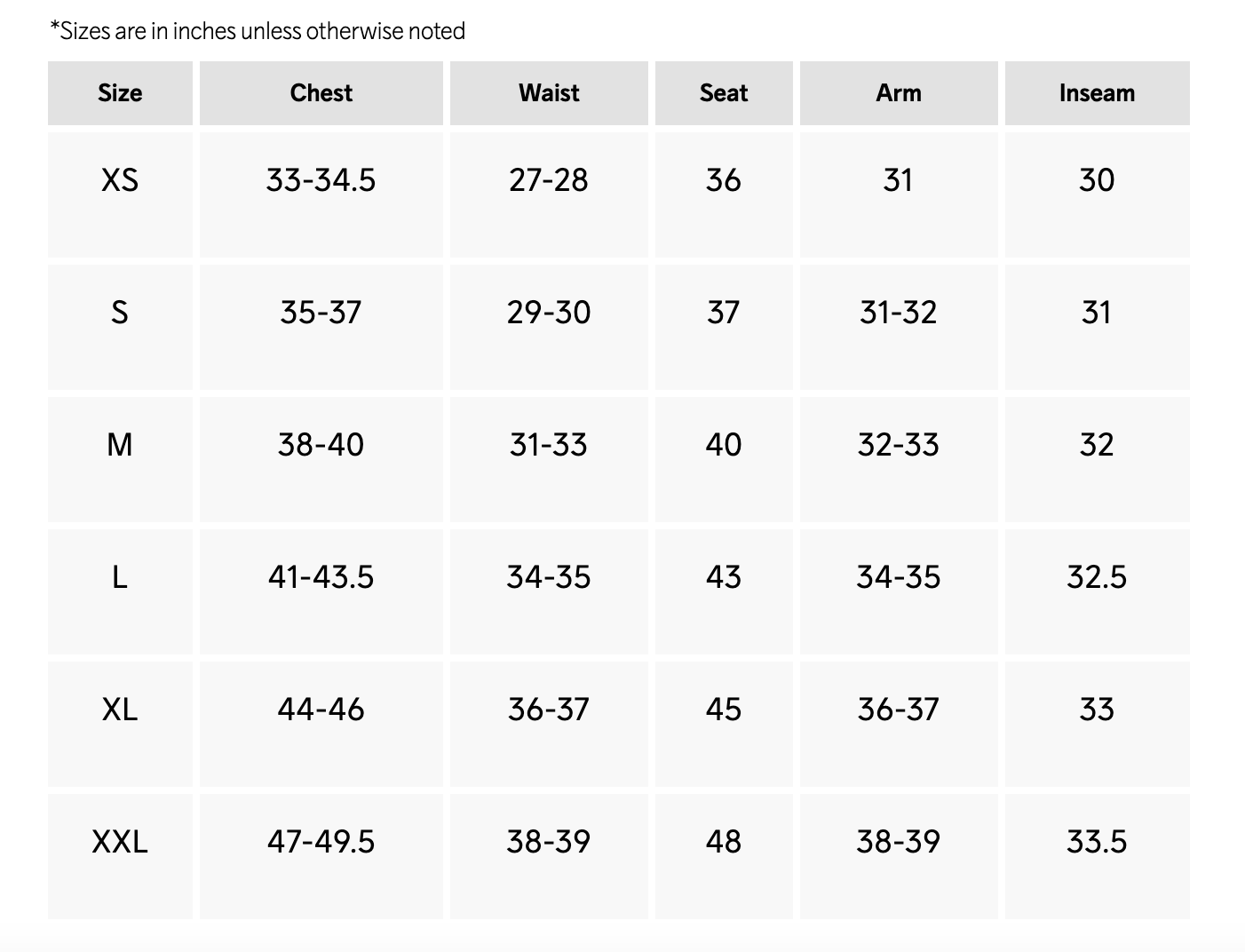Select the XS size row label
This screenshot has width=1245, height=952.
click(120, 180)
